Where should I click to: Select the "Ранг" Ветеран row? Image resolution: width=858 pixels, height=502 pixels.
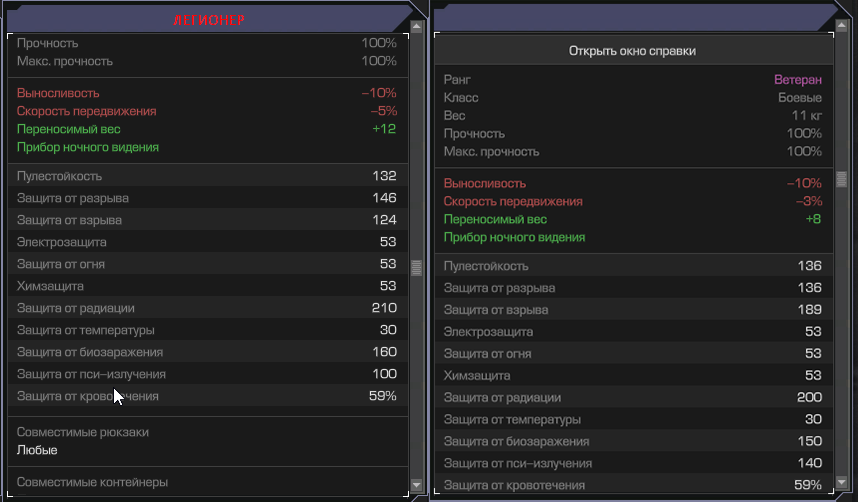click(x=632, y=80)
